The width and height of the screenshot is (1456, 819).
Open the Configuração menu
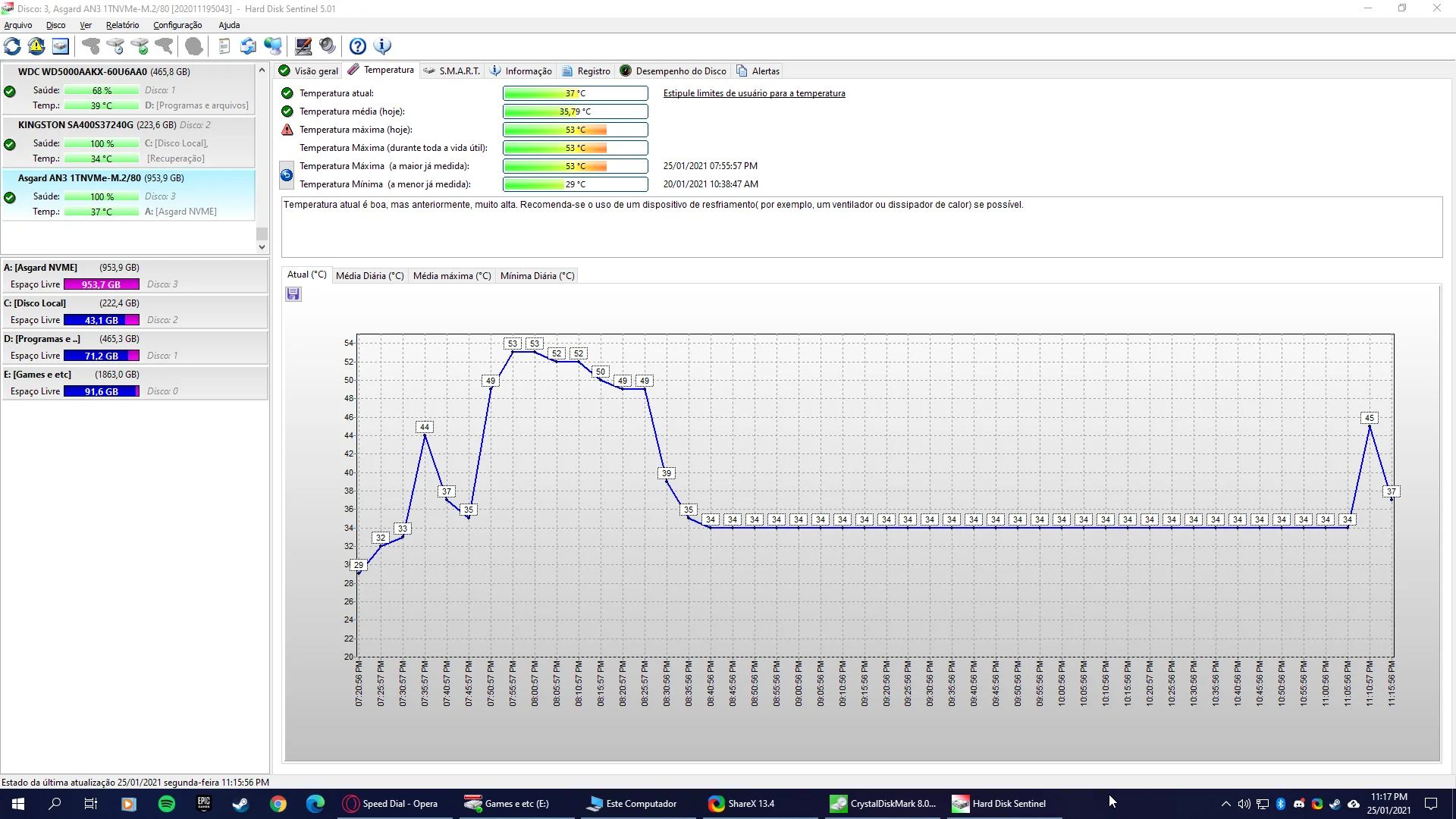(177, 25)
